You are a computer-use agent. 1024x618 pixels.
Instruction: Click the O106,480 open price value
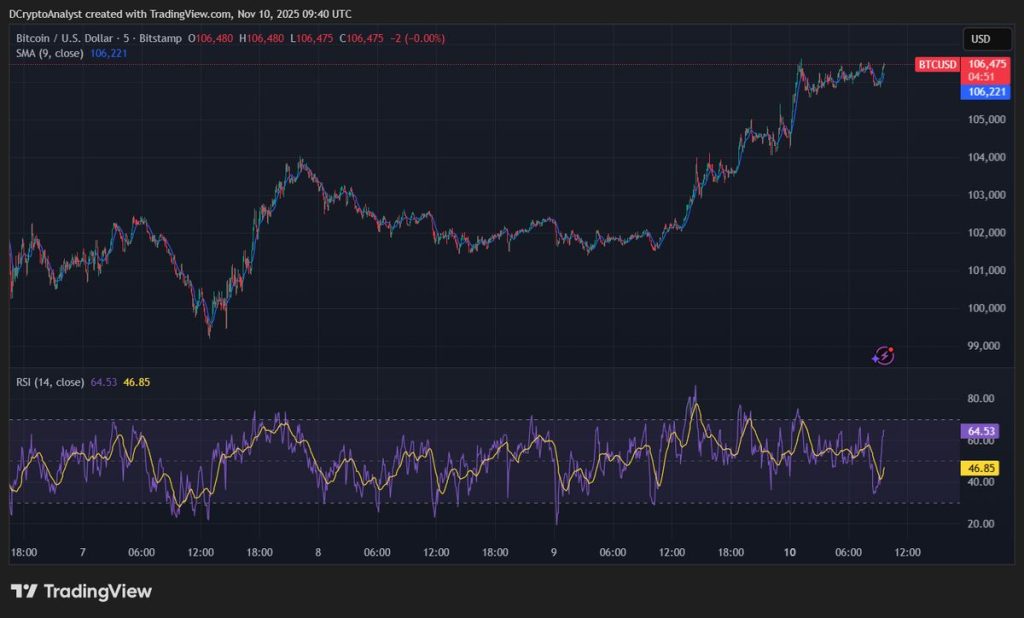point(212,38)
